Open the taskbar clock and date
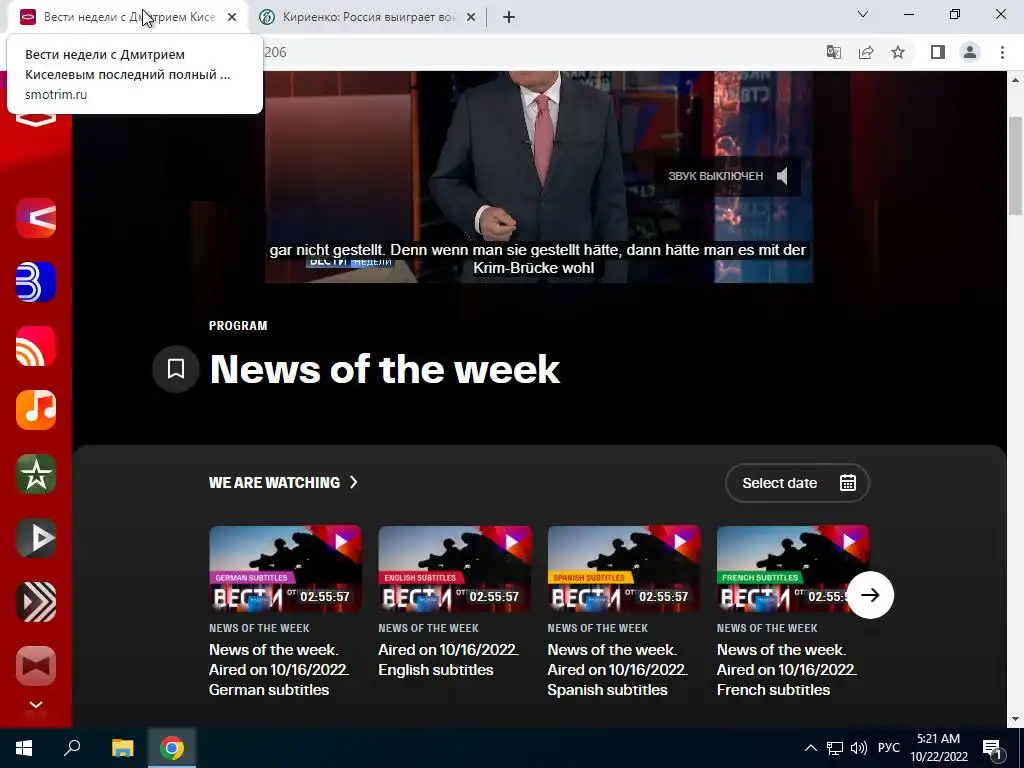Image resolution: width=1024 pixels, height=768 pixels. pos(939,748)
